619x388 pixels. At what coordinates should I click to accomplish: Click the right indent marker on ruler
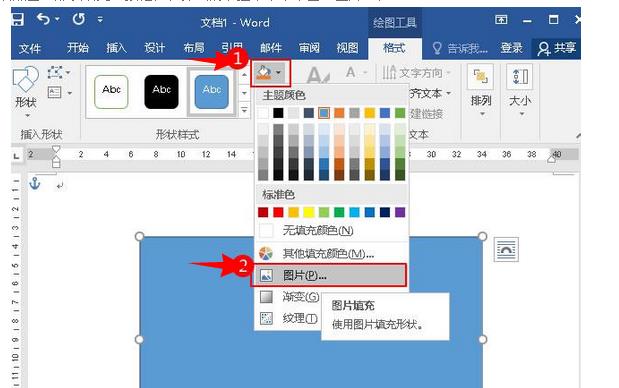point(552,159)
